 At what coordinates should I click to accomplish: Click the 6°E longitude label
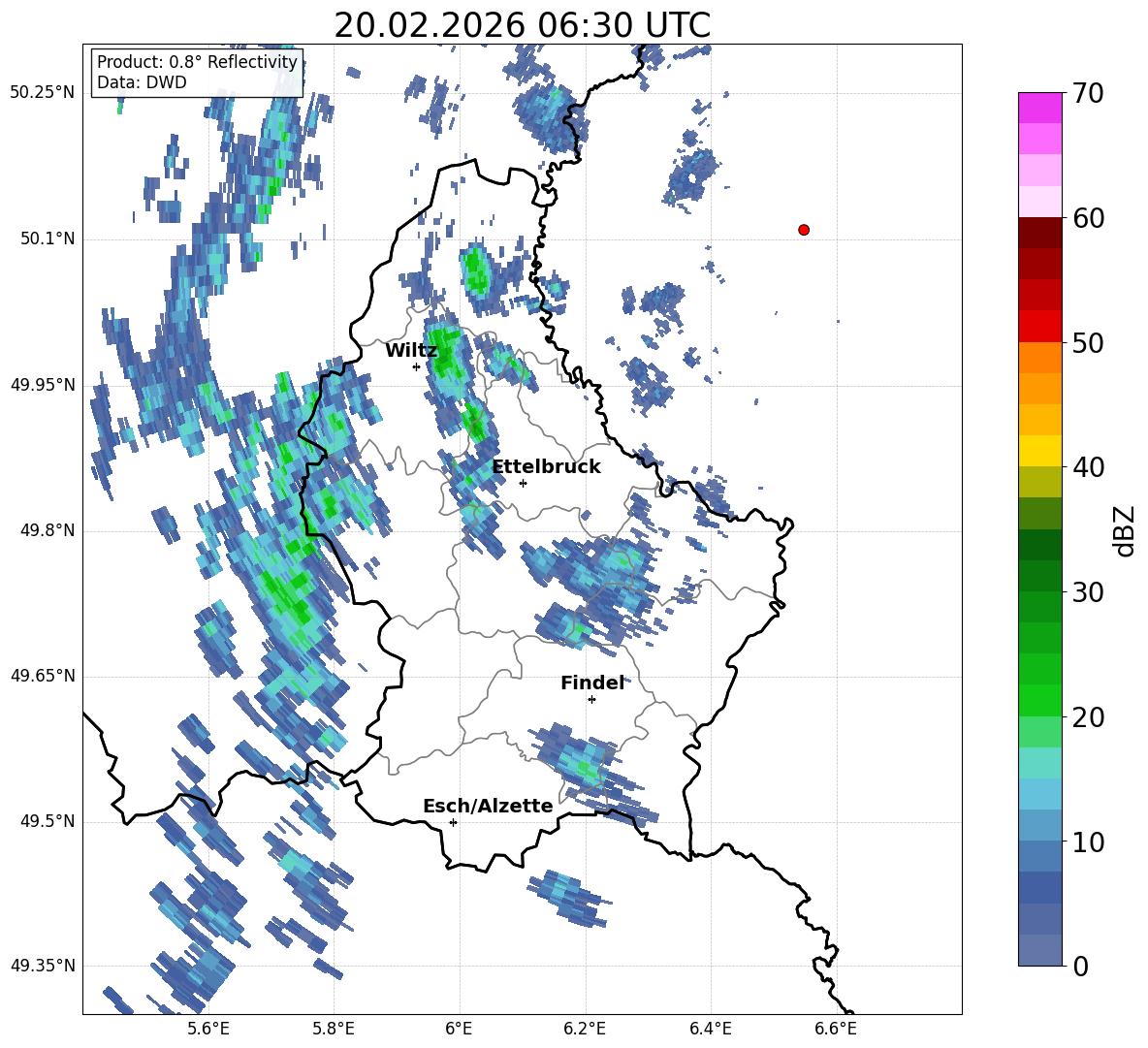(459, 1029)
